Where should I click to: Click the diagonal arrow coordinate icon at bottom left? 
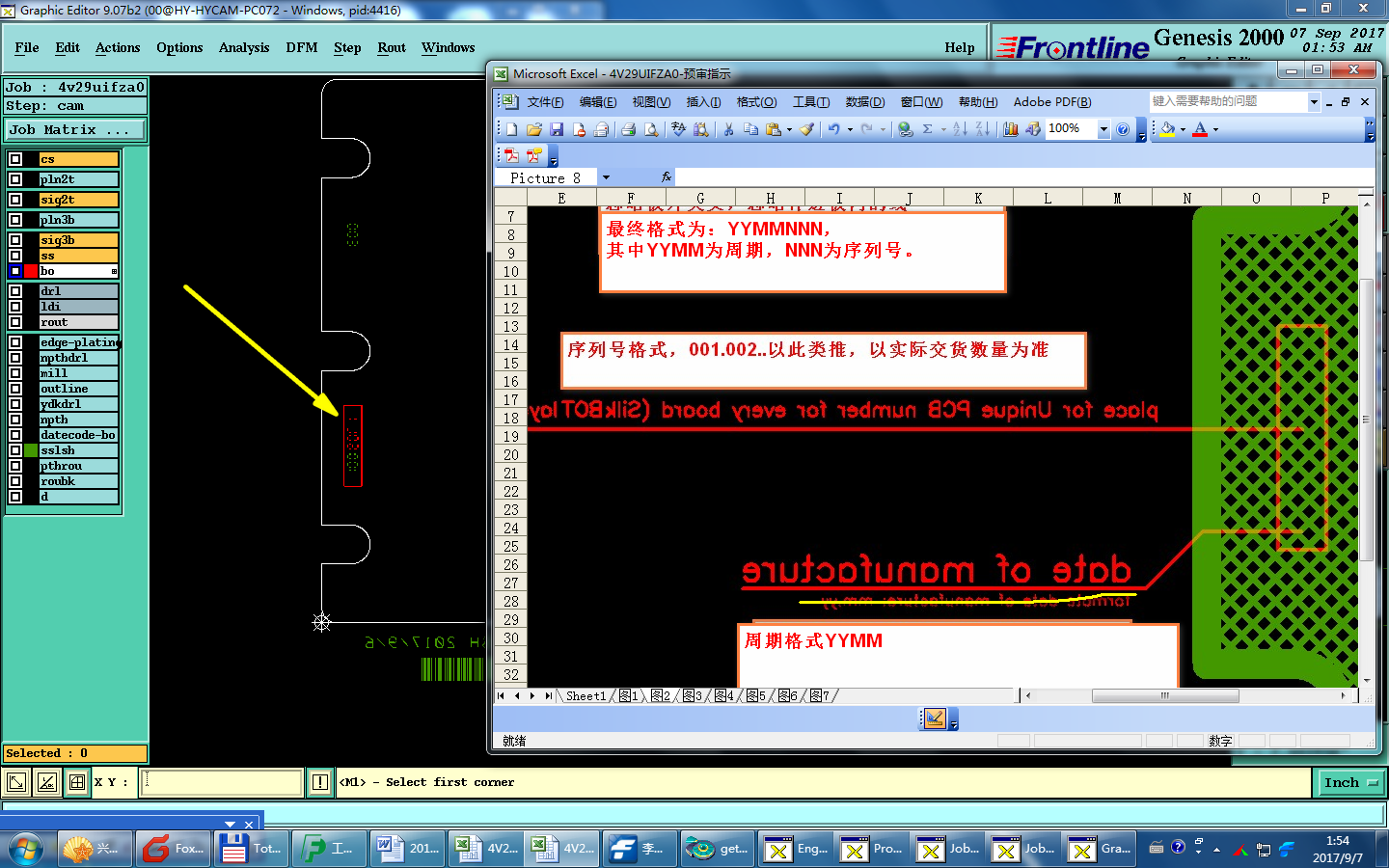click(x=16, y=782)
